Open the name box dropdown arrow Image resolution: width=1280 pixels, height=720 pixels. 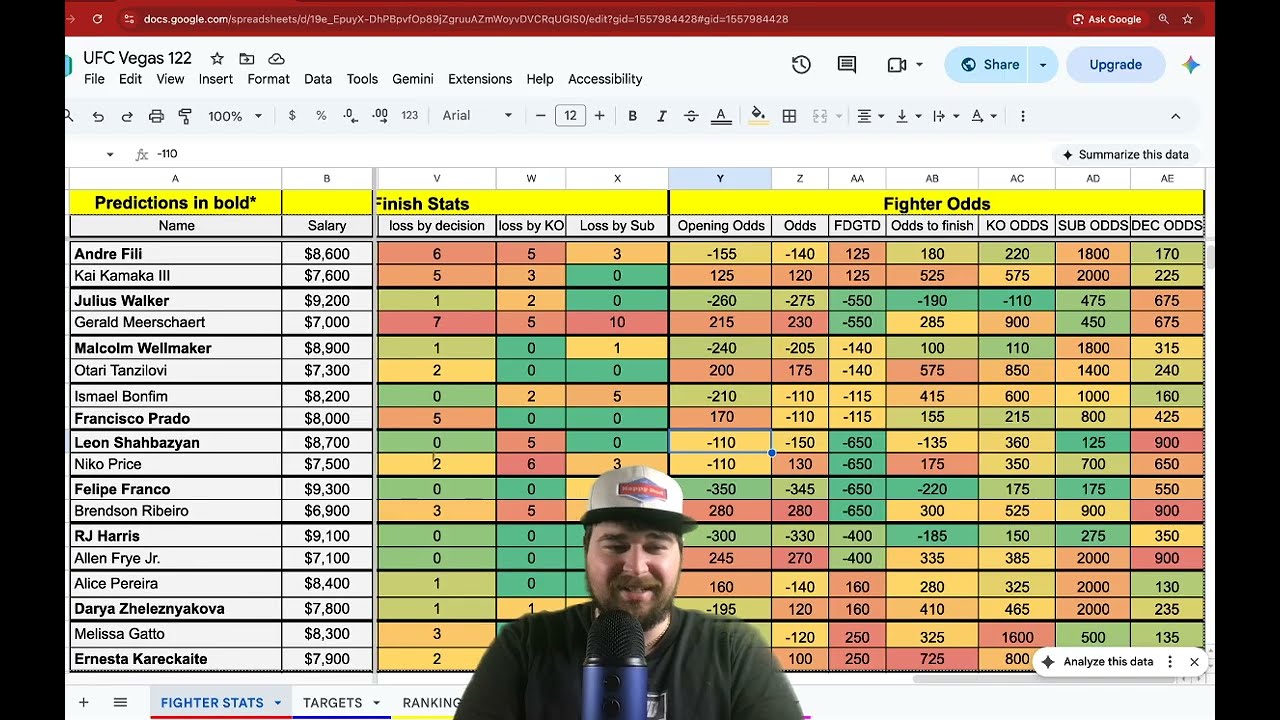tap(110, 154)
